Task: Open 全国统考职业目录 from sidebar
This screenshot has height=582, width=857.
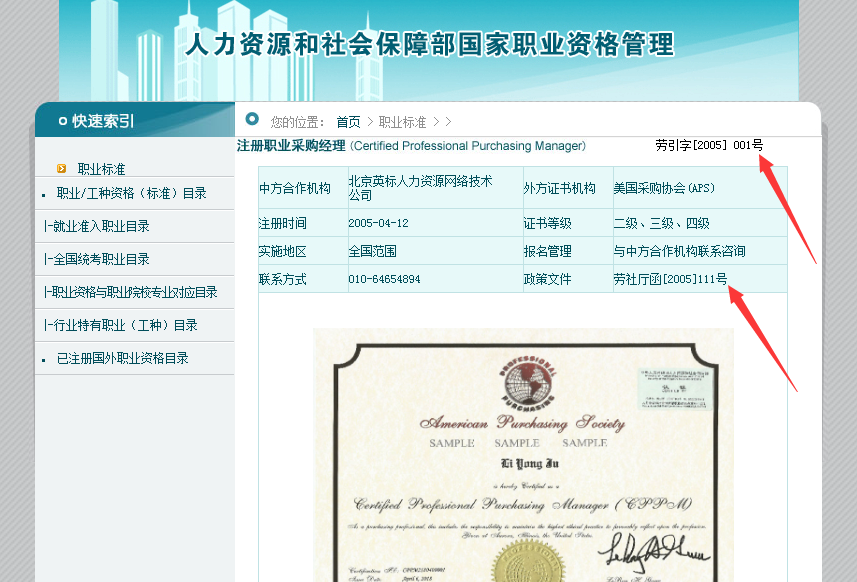Action: [x=96, y=259]
